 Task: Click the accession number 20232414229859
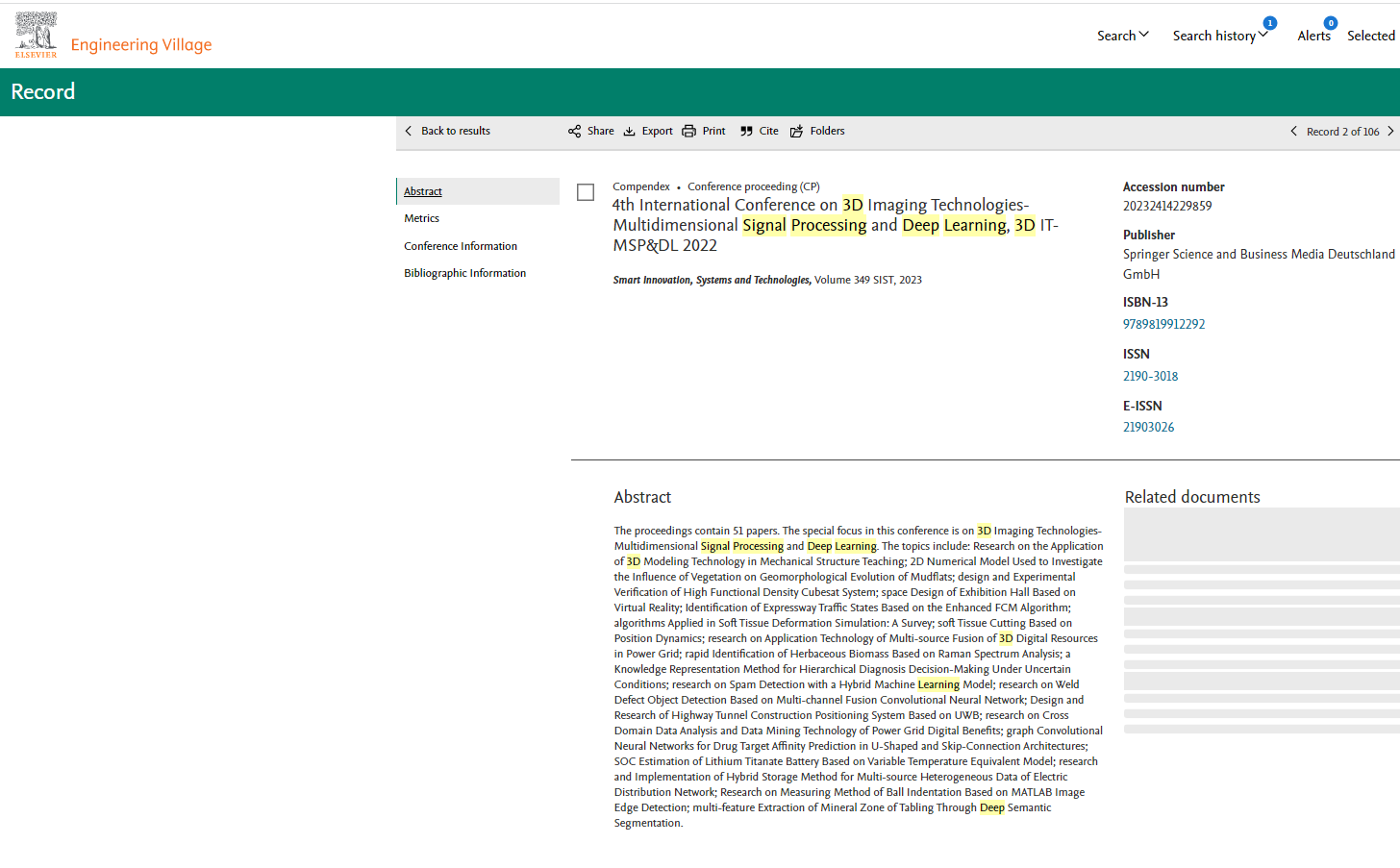(1167, 206)
